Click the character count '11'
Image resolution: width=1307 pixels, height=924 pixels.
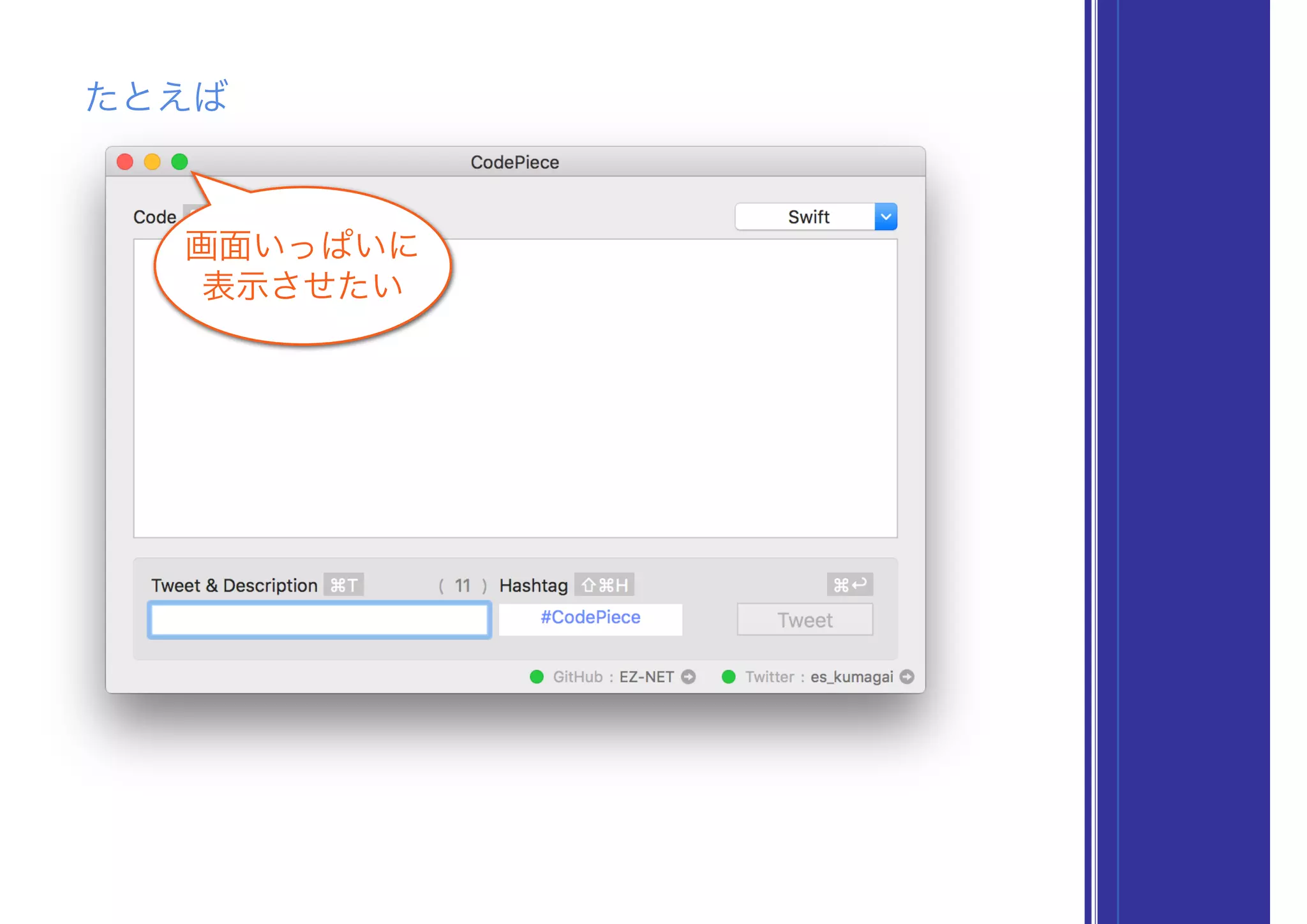tap(463, 585)
